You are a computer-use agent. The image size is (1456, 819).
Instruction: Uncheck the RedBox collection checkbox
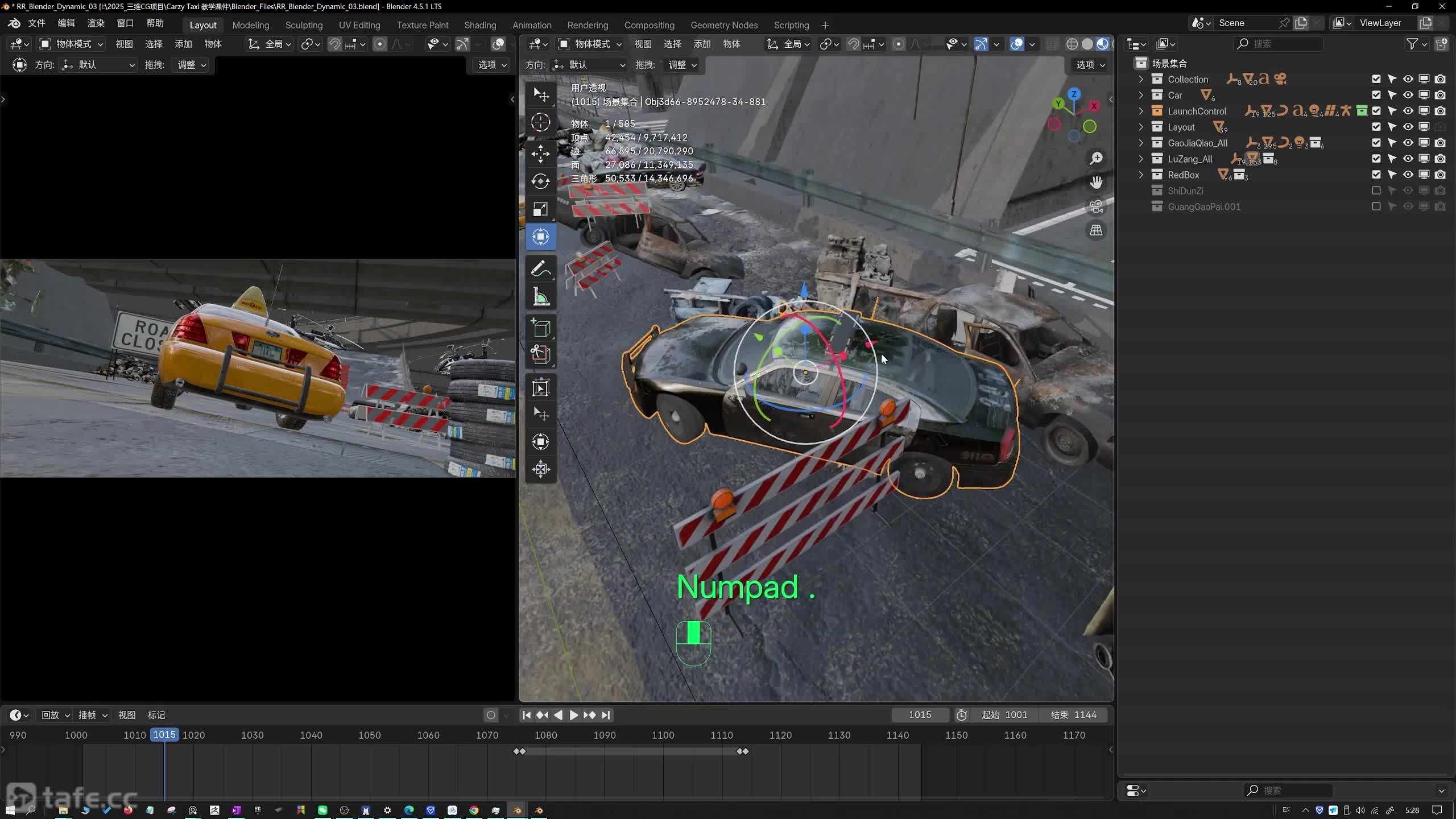pos(1376,175)
